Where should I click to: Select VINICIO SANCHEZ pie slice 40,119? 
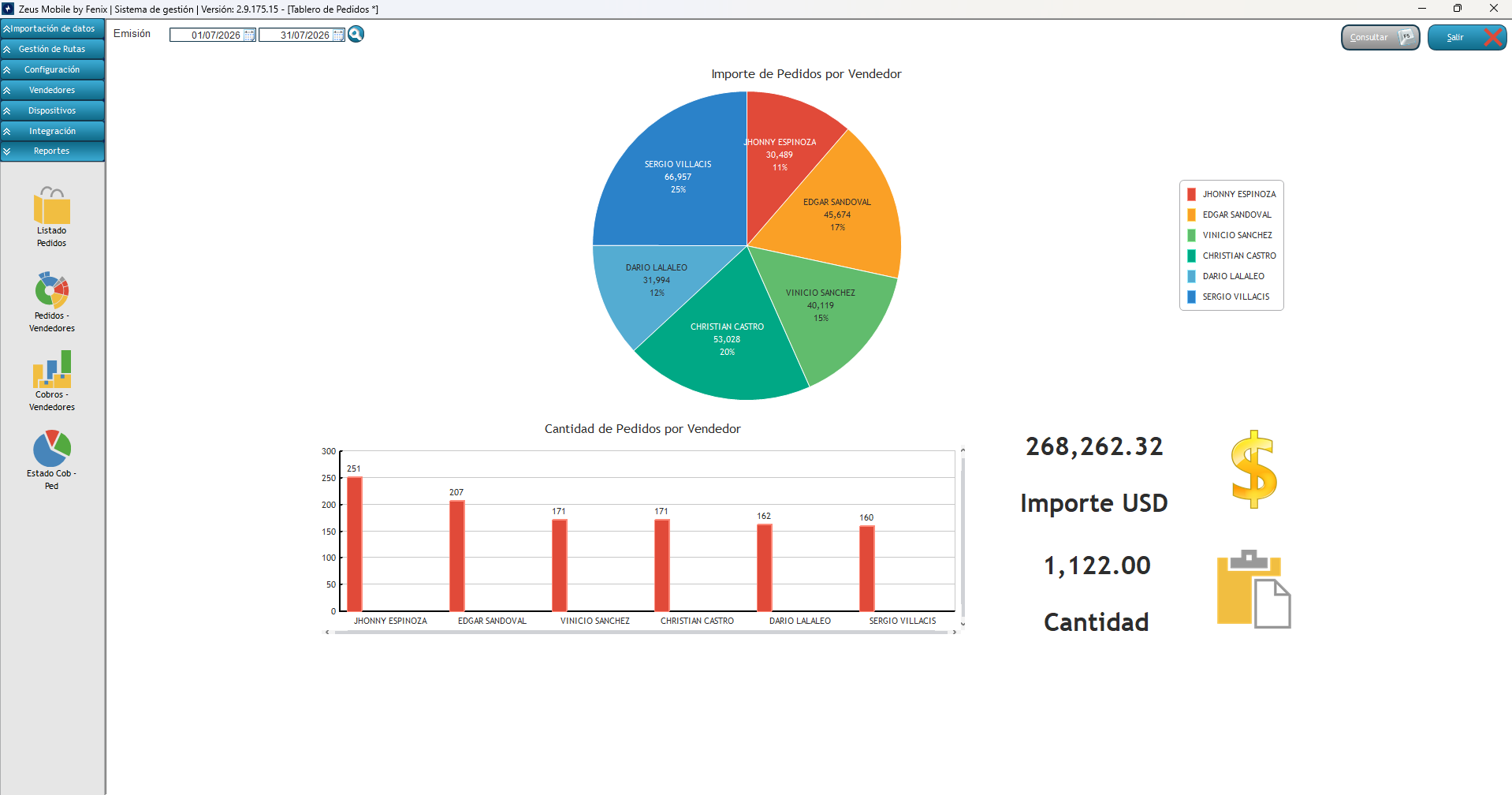click(821, 305)
